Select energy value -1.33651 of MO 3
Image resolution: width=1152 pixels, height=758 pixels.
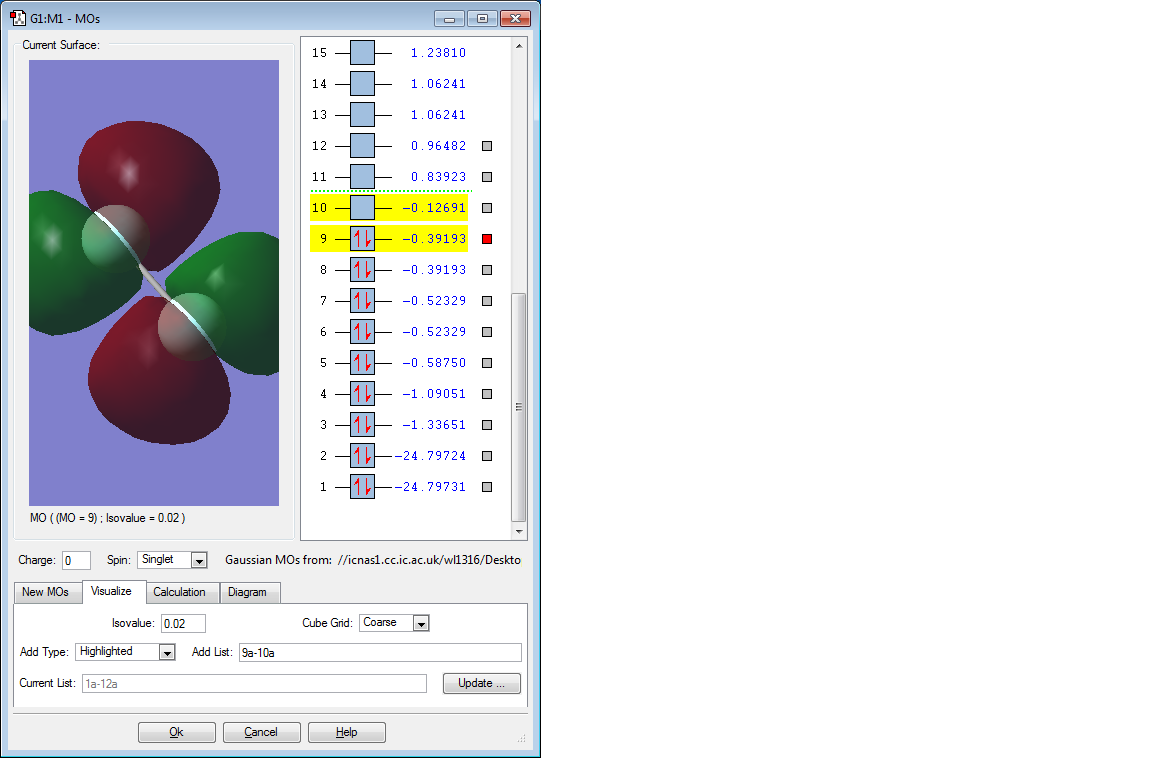coord(434,425)
